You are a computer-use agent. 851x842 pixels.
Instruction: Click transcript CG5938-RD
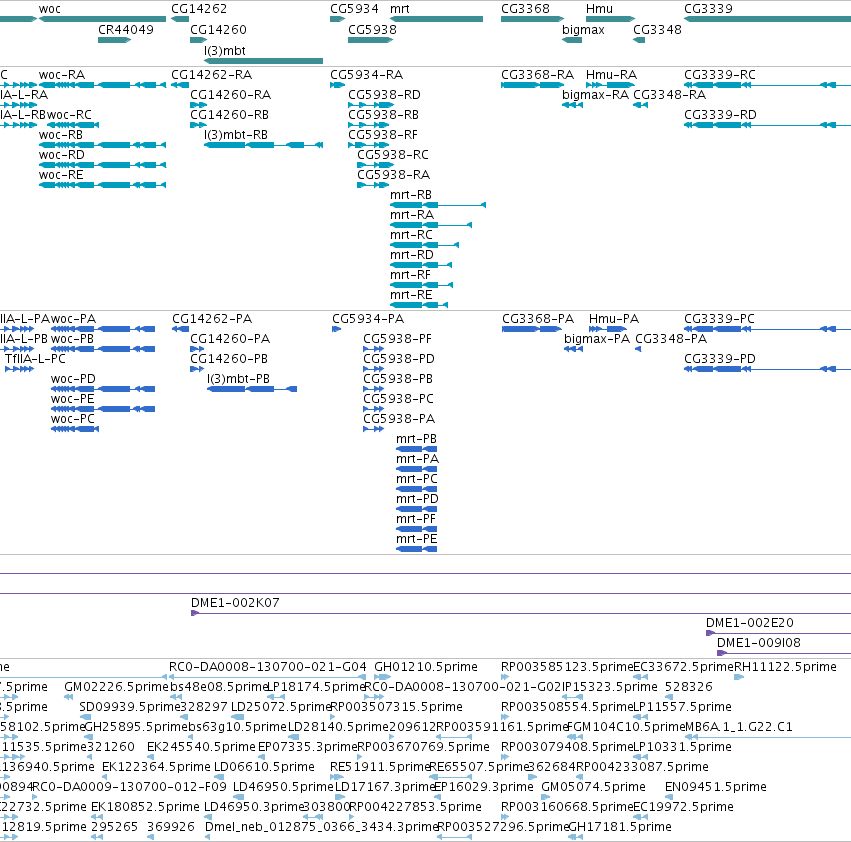click(x=384, y=94)
